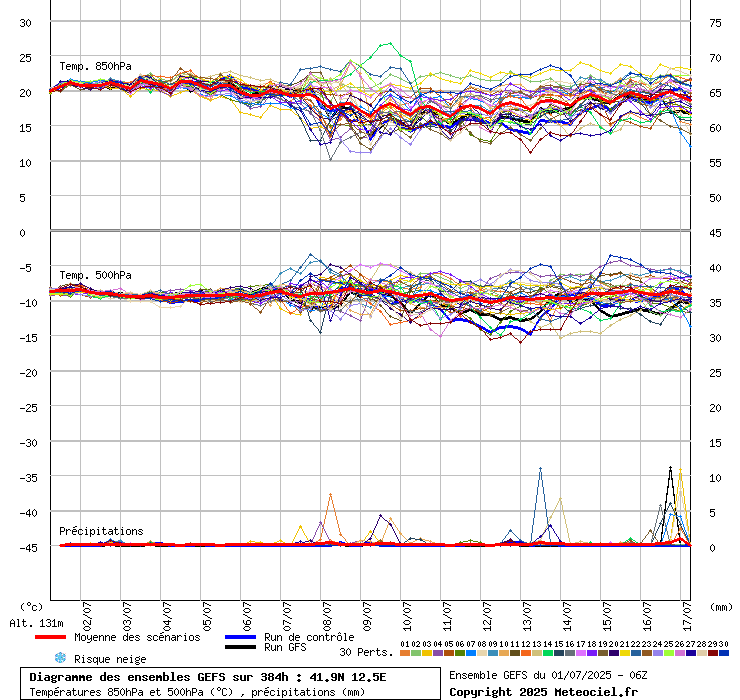Screen dimensions: 740x700
Task: Select perturbation 25 lime green swatch
Action: point(669,653)
